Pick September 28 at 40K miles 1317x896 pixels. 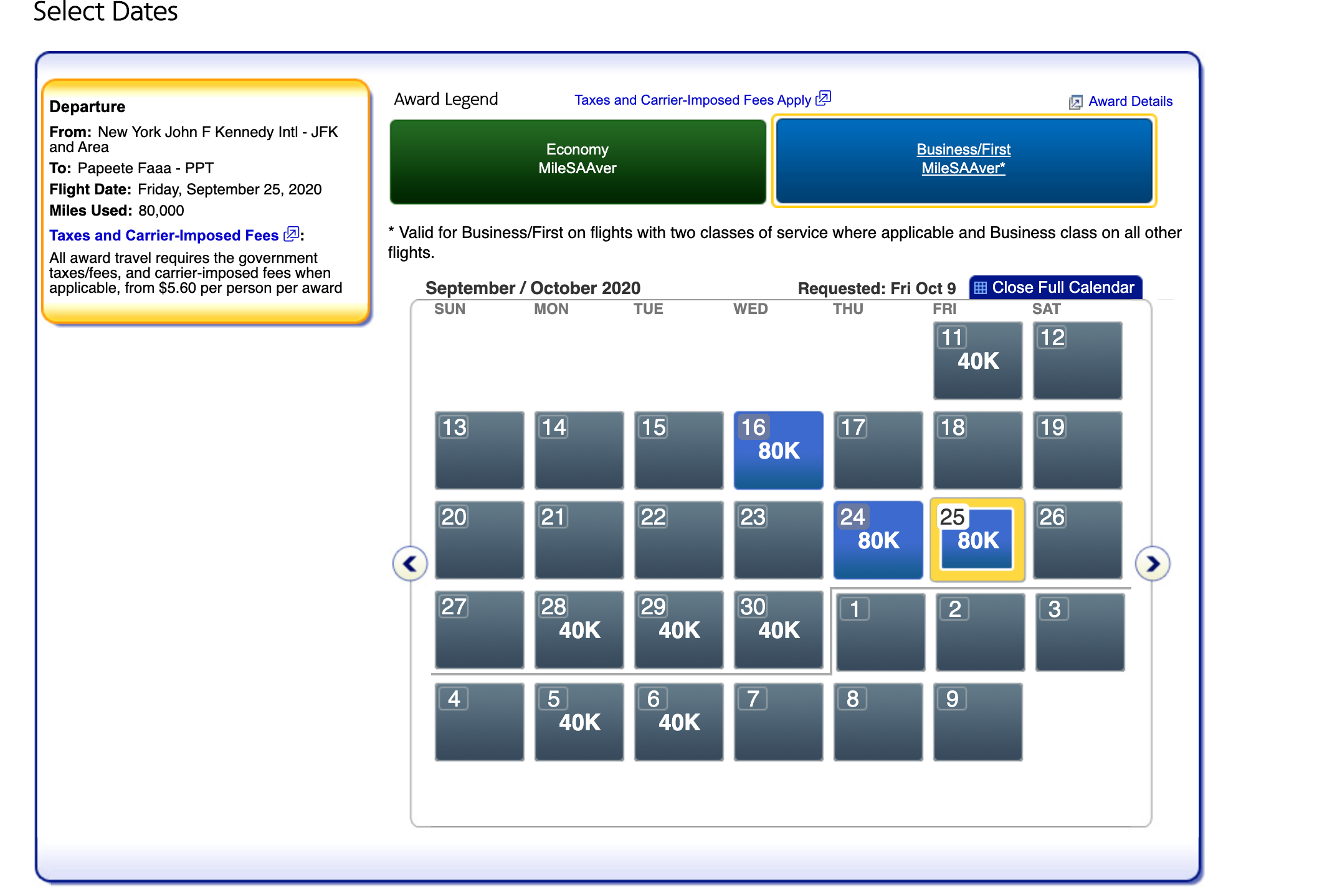(579, 629)
